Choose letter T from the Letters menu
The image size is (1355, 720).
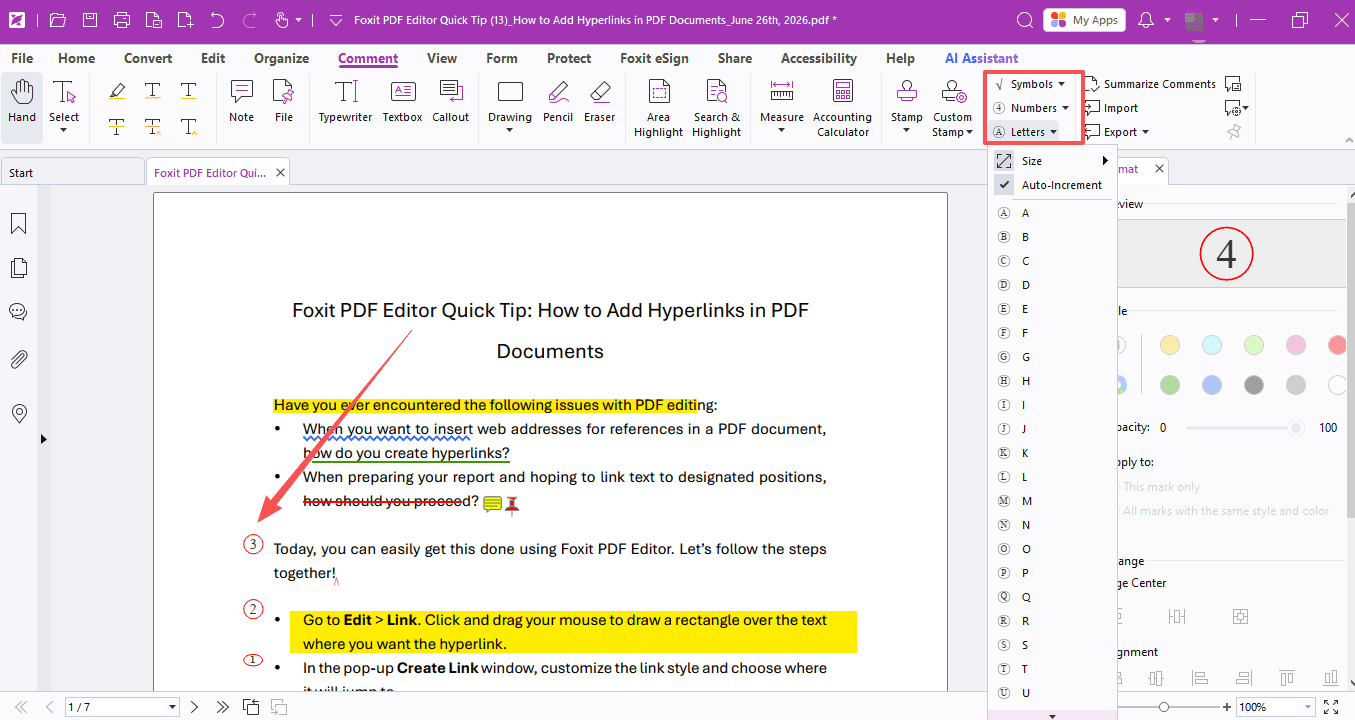(x=1051, y=669)
